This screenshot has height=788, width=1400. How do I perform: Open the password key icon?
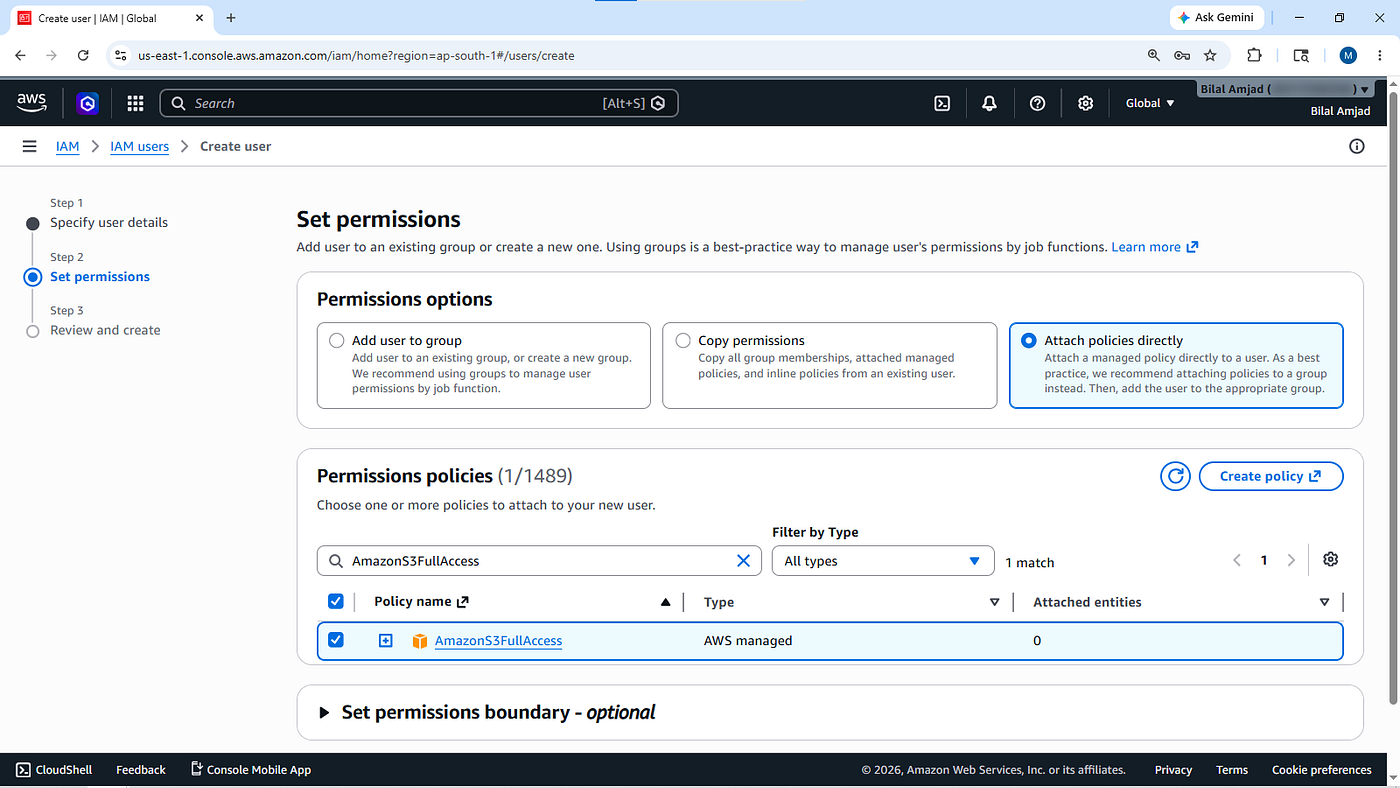click(x=1182, y=55)
